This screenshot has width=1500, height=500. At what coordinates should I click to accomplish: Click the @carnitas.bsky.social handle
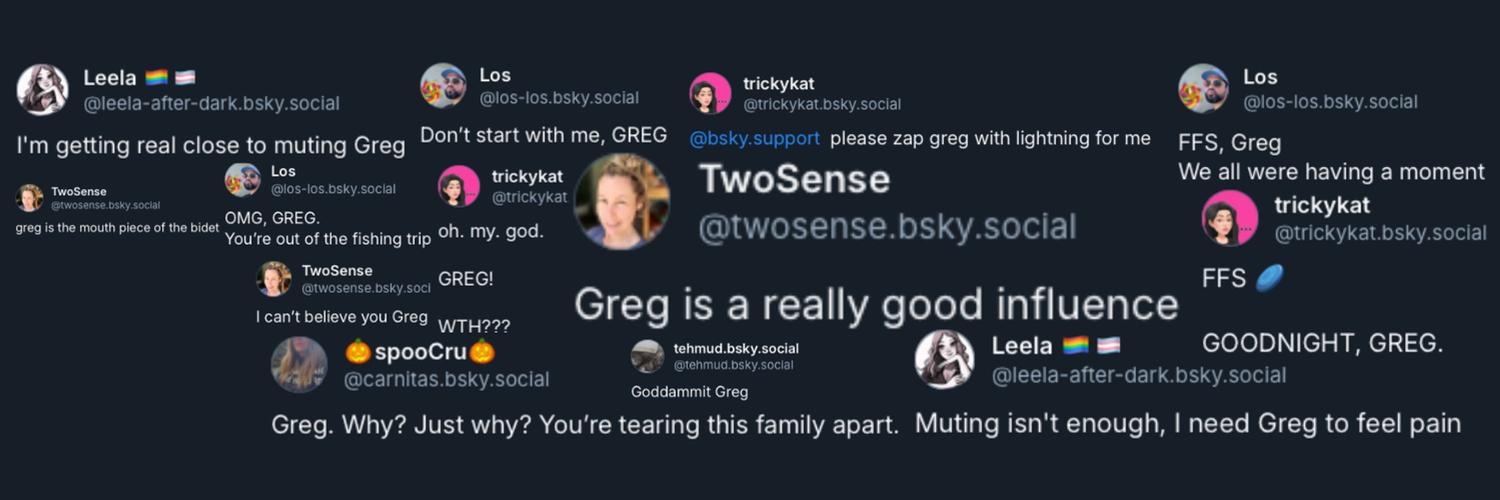click(446, 380)
